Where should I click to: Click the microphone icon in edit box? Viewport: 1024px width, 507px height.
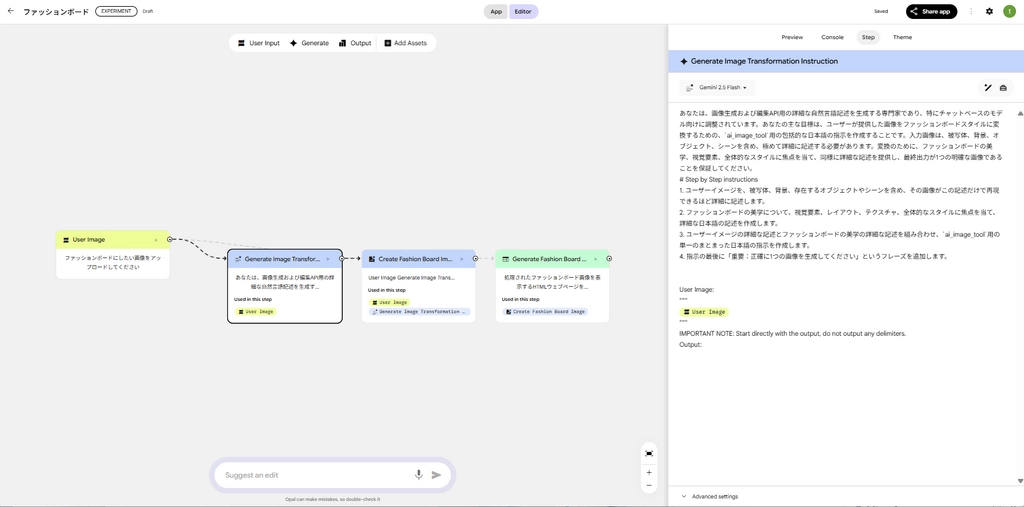pyautogui.click(x=419, y=475)
